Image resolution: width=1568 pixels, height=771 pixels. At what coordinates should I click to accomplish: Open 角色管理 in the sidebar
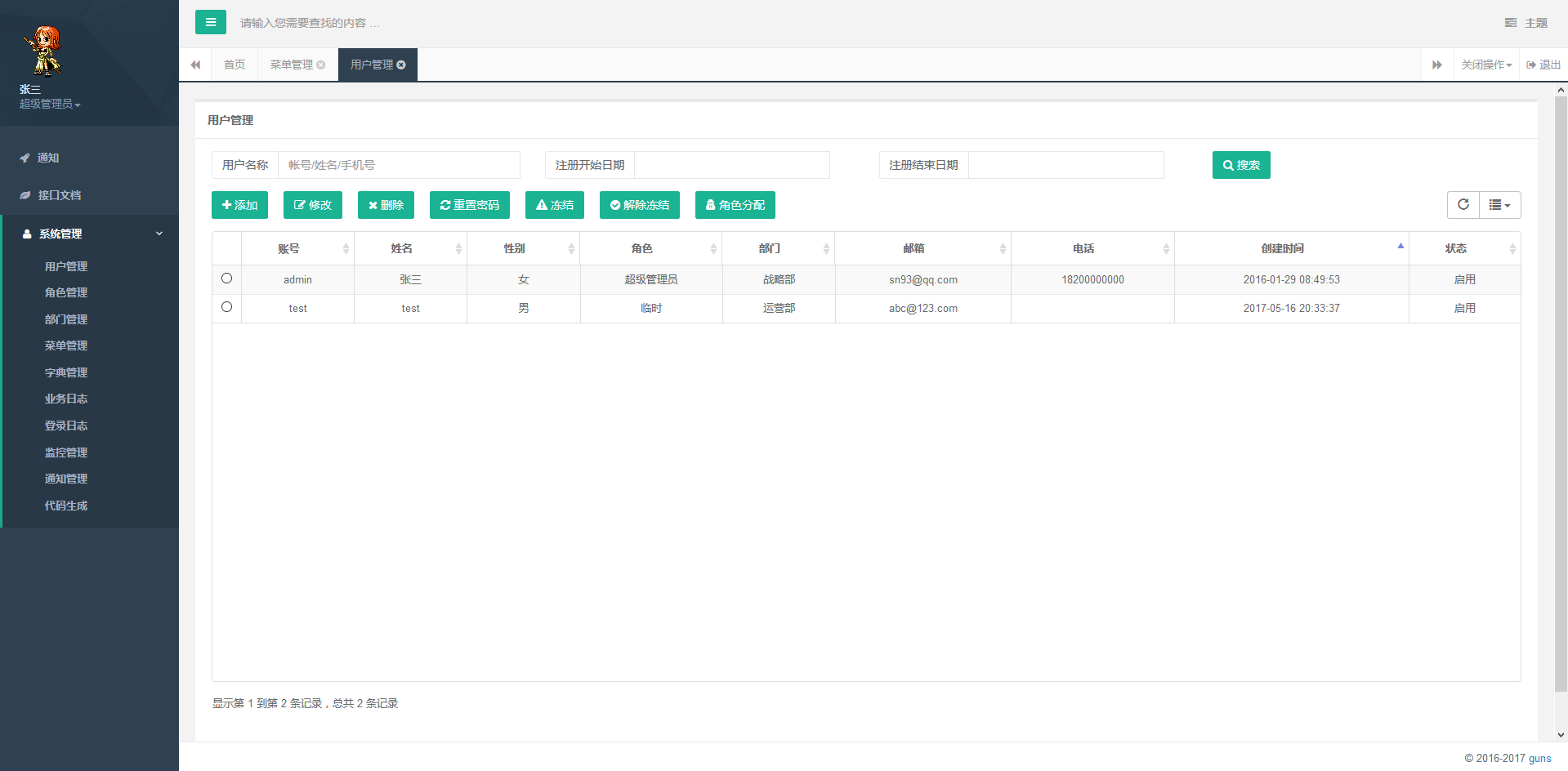66,292
